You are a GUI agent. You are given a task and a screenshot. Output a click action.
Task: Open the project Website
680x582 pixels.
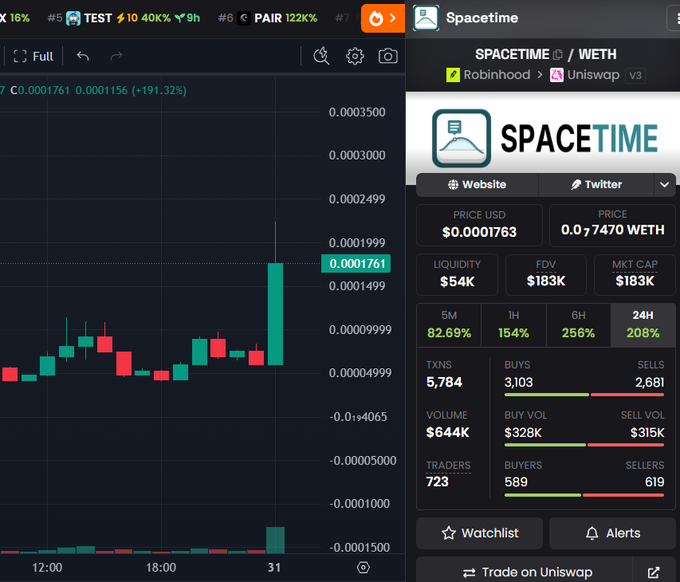[x=477, y=185]
